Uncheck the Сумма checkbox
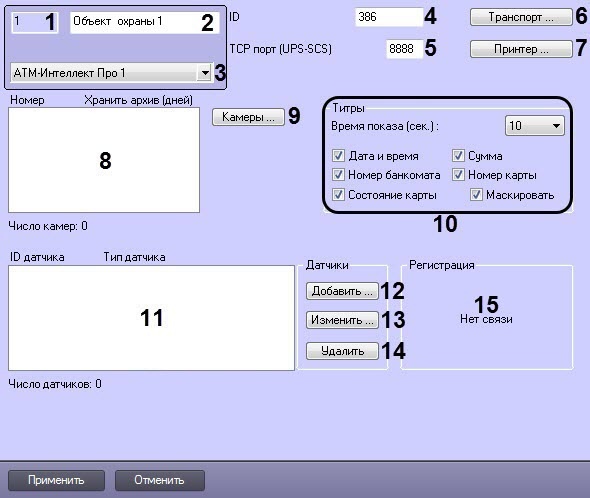 pos(458,155)
